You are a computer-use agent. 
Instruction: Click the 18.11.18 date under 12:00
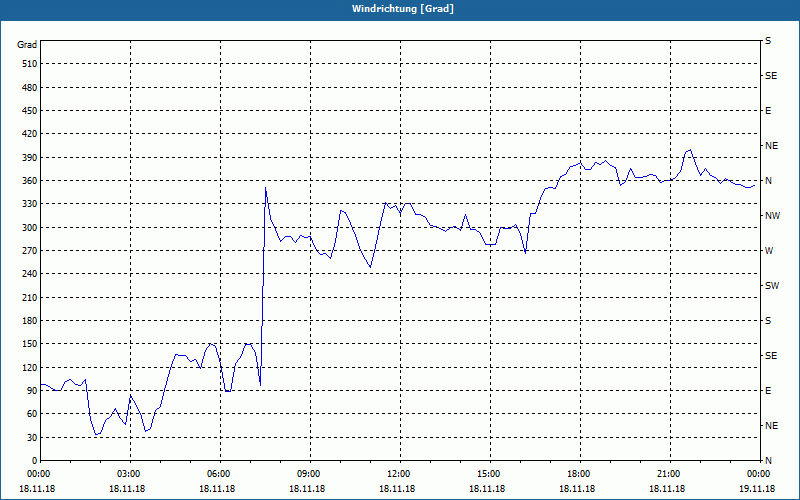(397, 489)
